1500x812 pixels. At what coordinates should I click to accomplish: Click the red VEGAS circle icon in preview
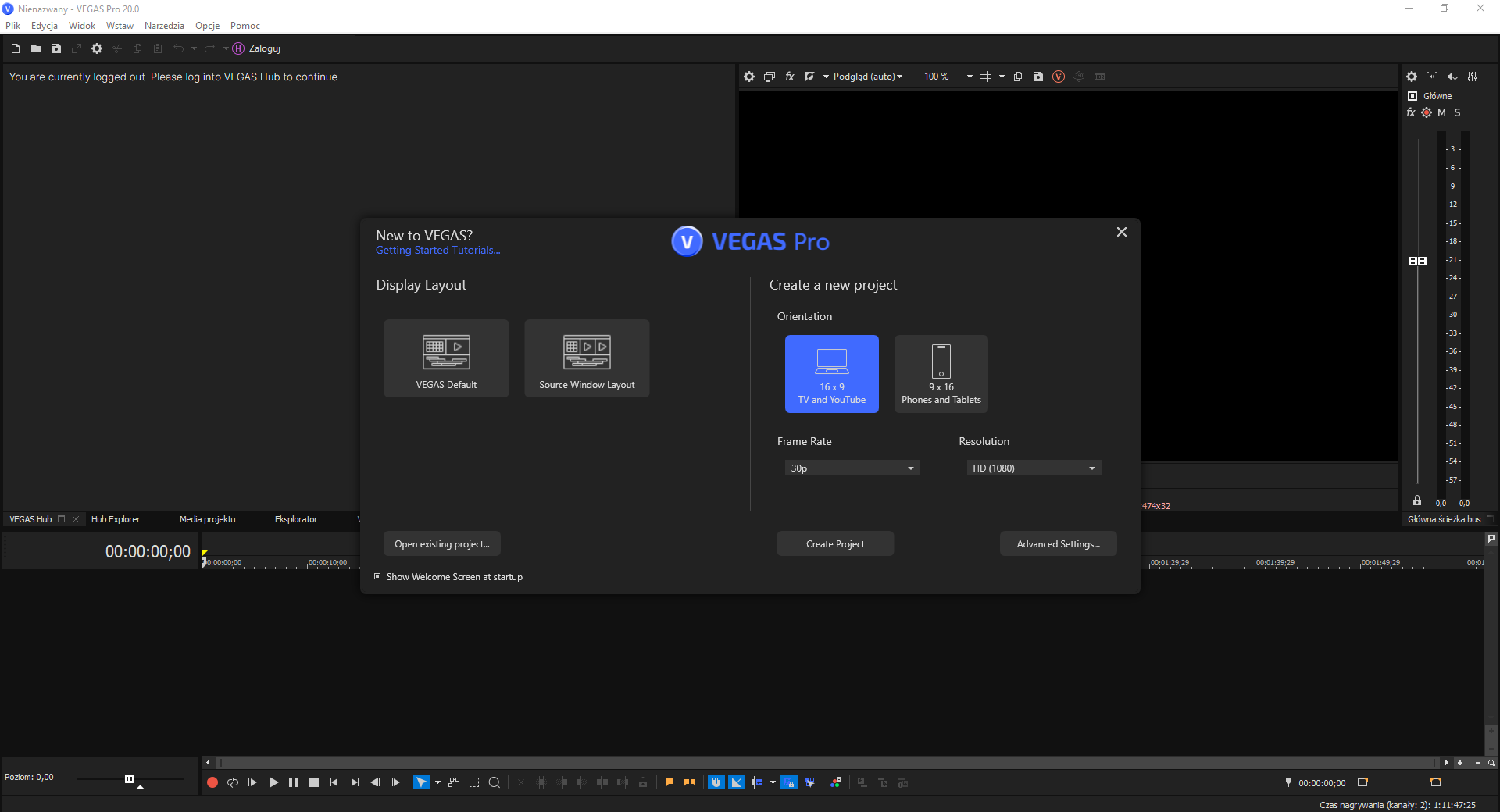coord(1059,77)
